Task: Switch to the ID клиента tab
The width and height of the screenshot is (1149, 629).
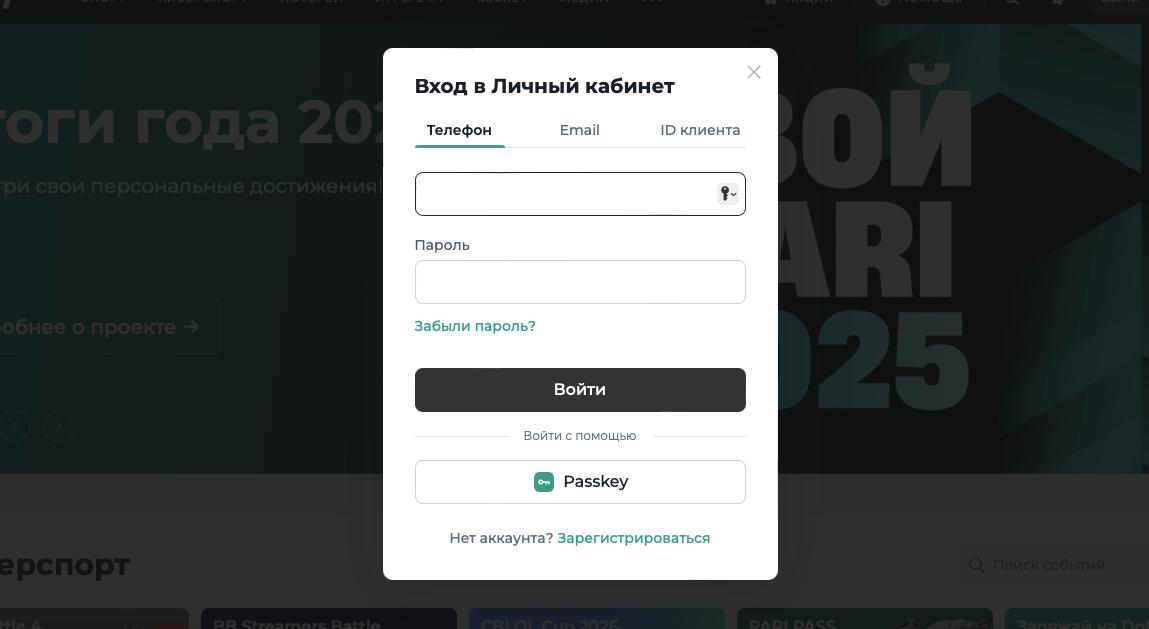Action: (x=700, y=130)
